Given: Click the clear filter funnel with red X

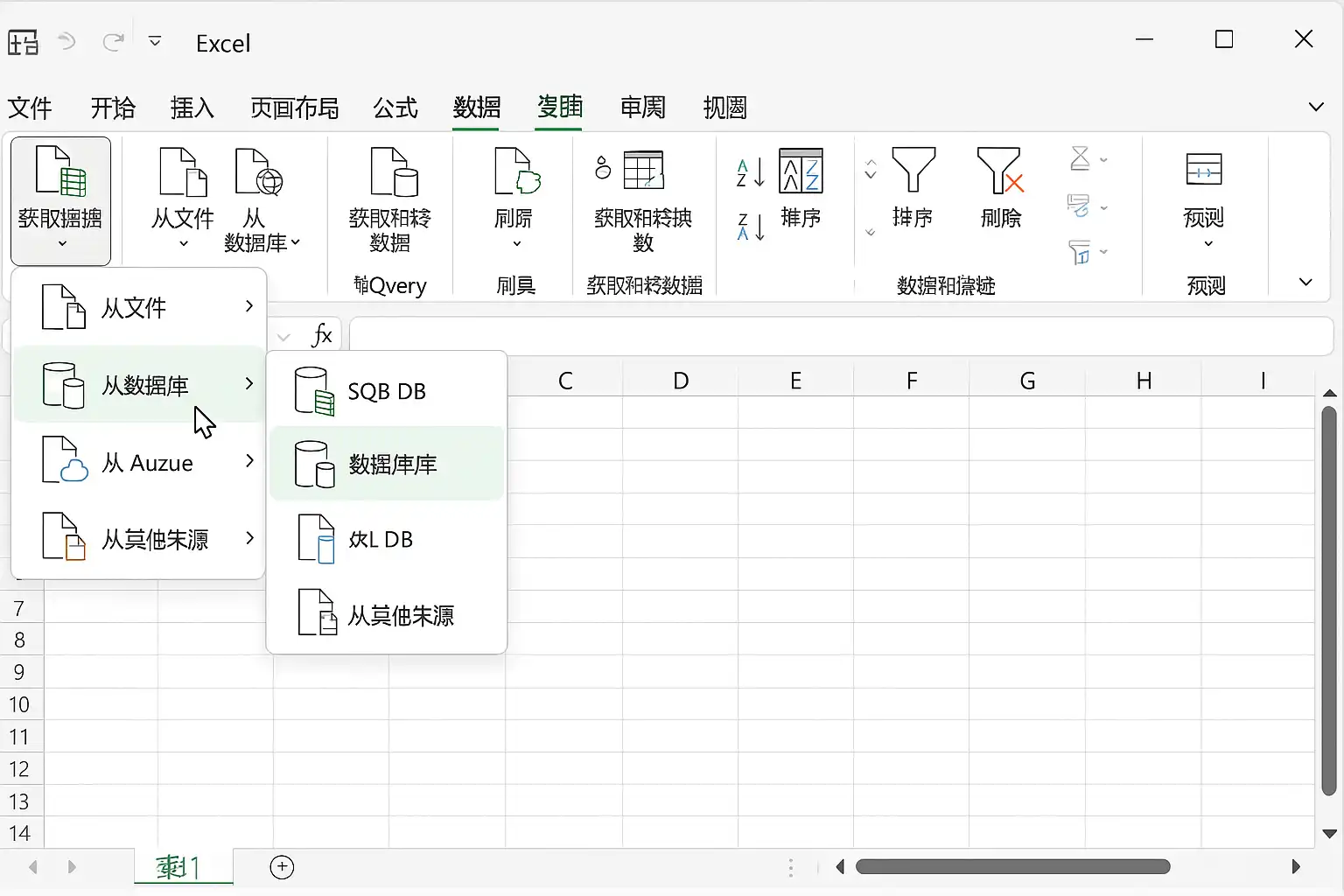Looking at the screenshot, I should point(1000,170).
